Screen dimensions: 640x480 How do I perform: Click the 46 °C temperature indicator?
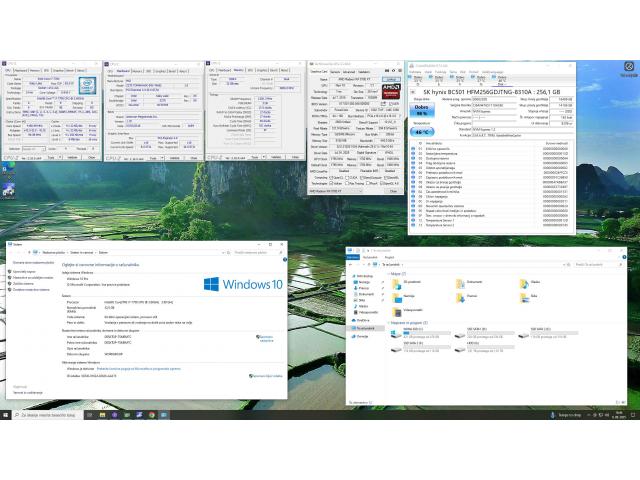[422, 132]
